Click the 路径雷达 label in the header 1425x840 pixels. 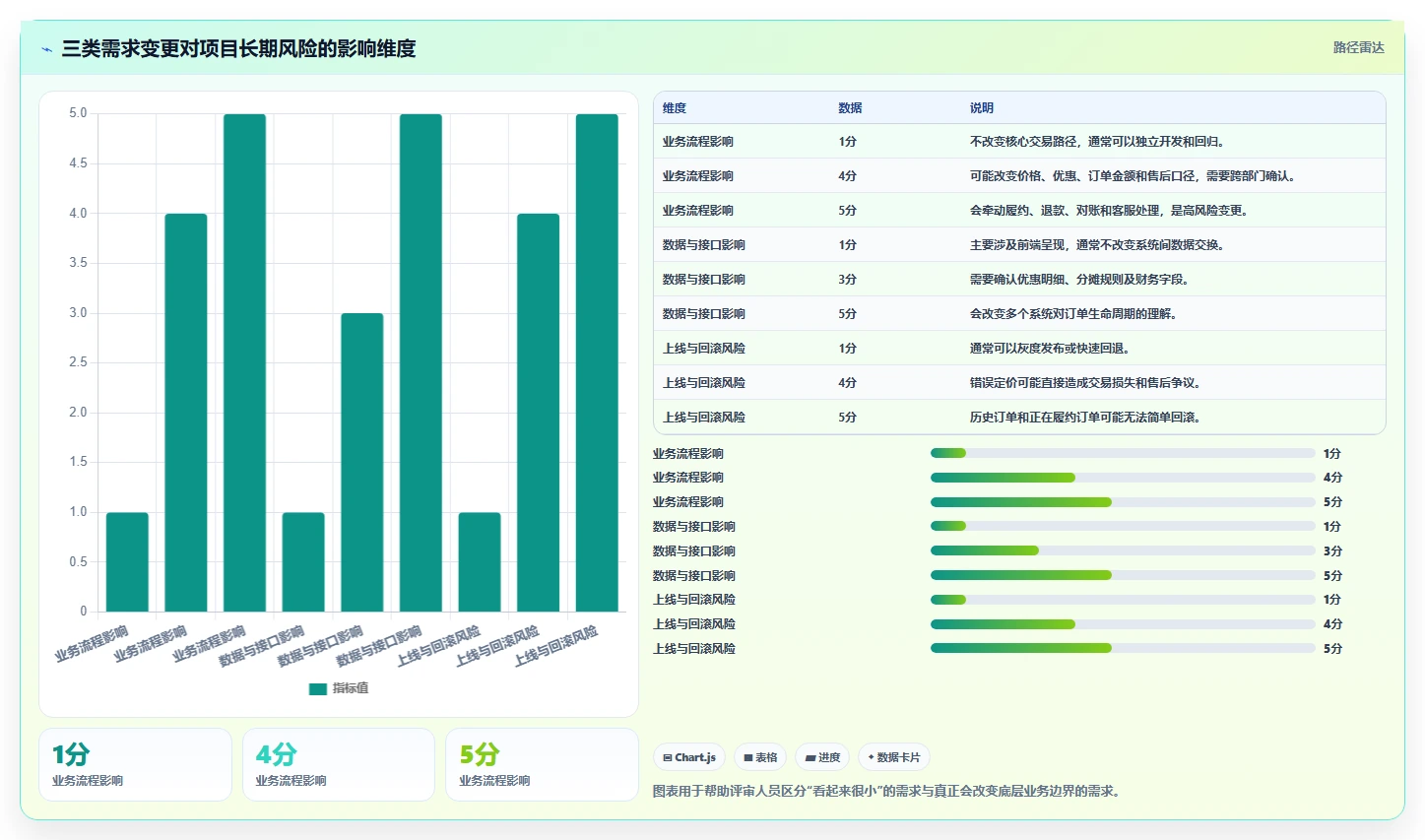coord(1358,47)
